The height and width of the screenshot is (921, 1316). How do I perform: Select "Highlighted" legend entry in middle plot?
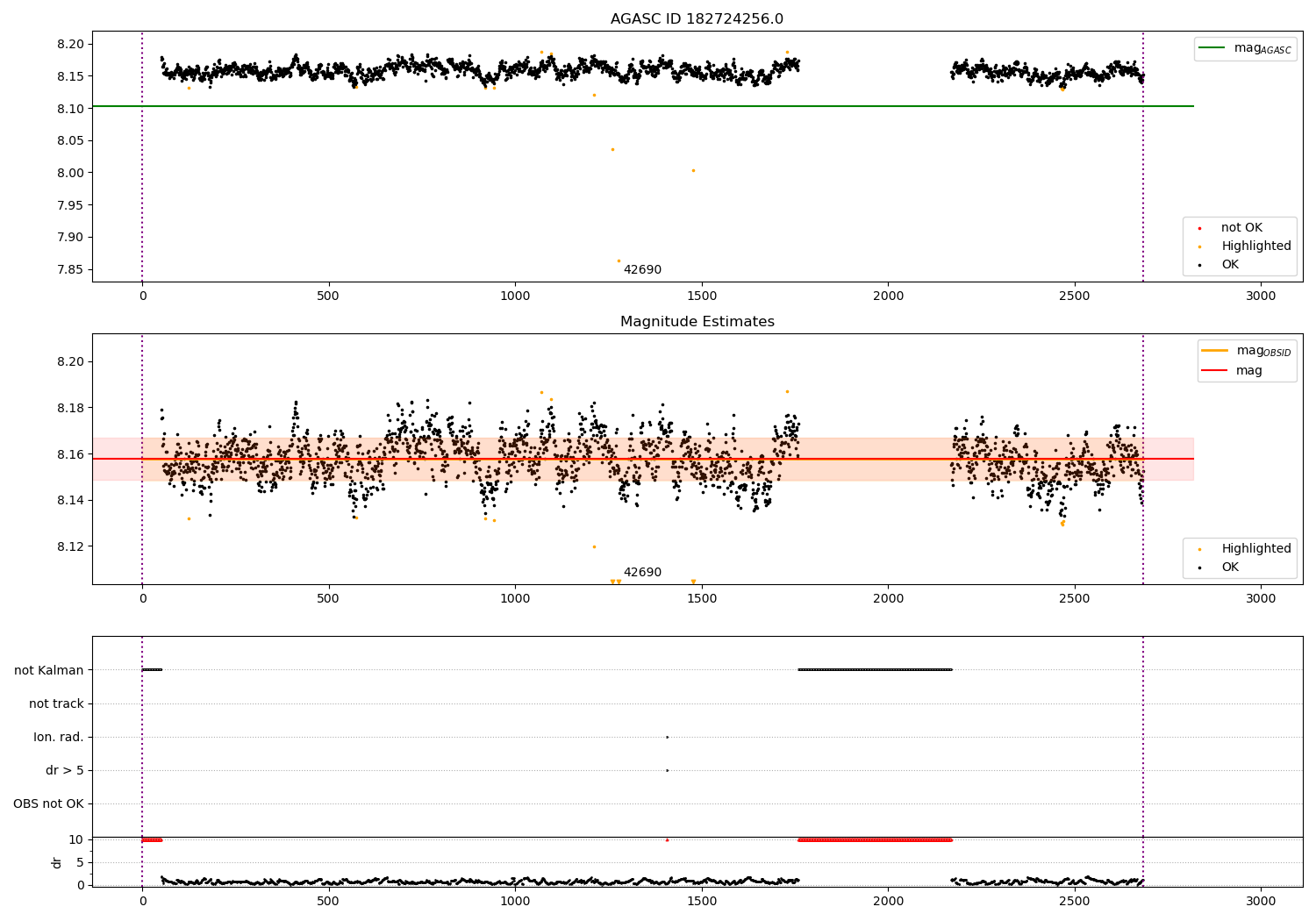tap(1246, 549)
